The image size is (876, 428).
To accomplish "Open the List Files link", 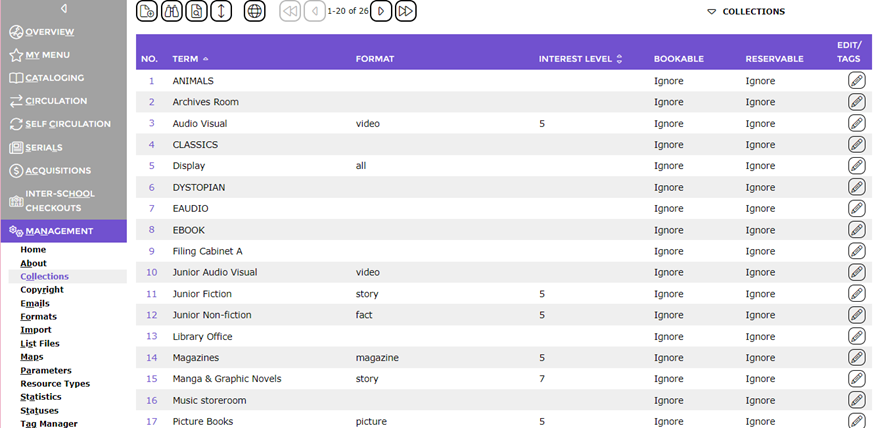I will (x=40, y=344).
